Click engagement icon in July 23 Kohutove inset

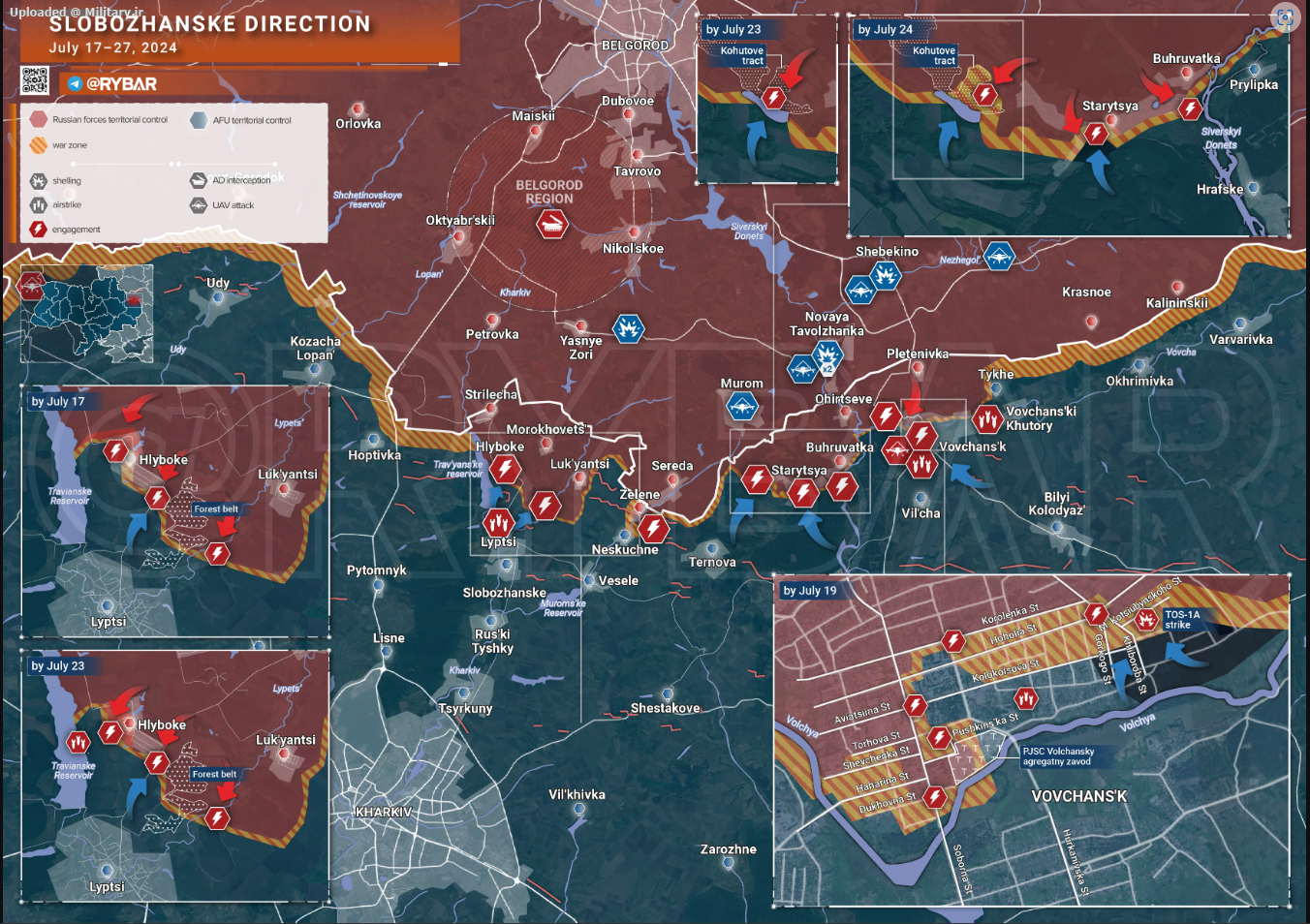coord(772,97)
